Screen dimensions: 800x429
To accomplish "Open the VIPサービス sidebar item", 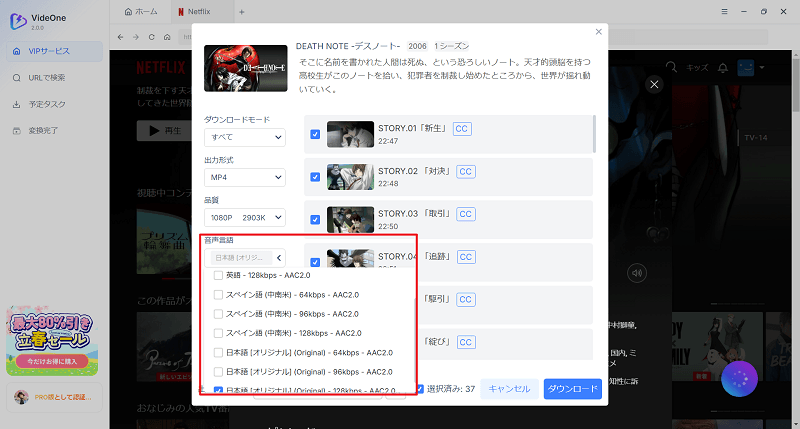I will [x=54, y=51].
